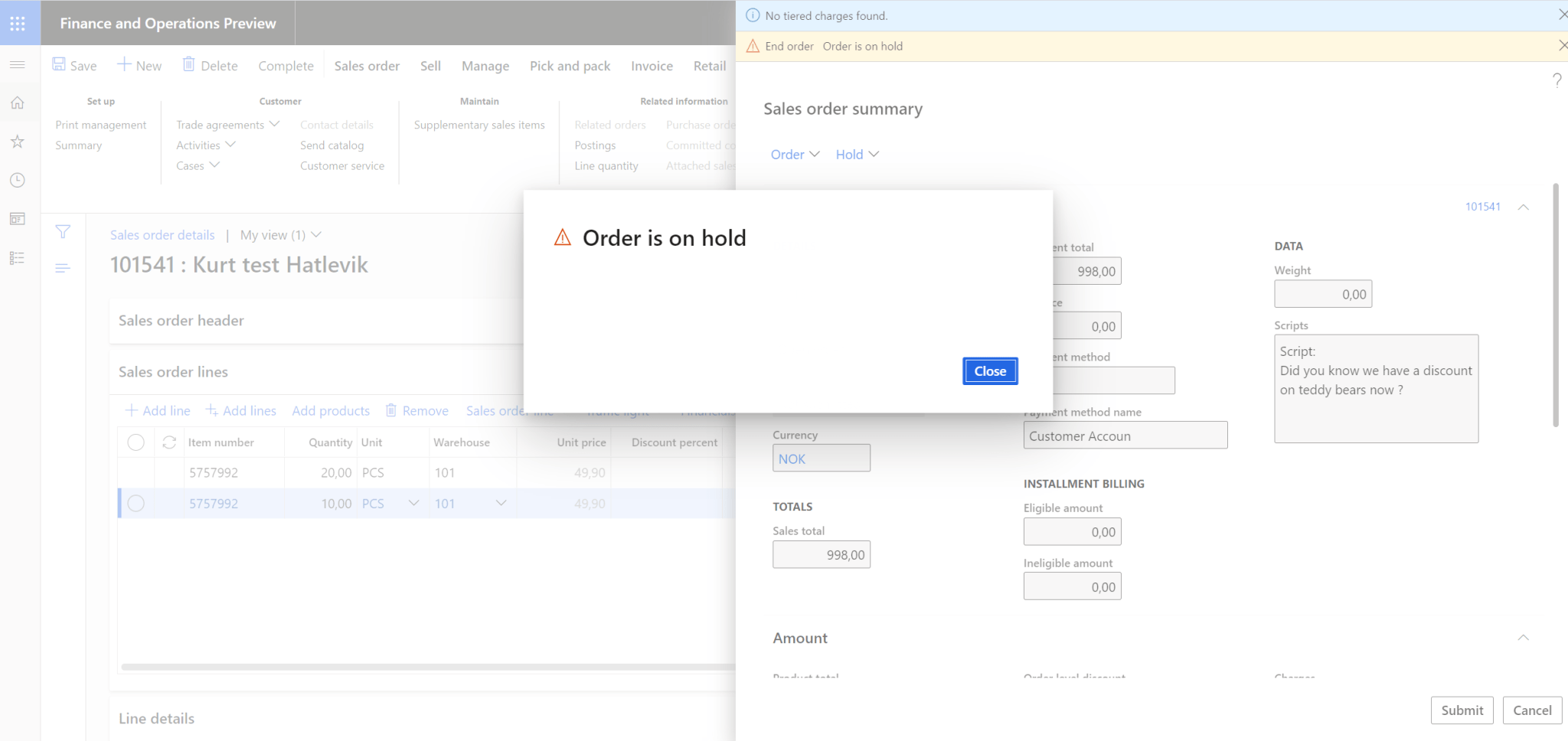Close the Order is on hold dialog
This screenshot has height=741, width=1568.
(x=989, y=371)
